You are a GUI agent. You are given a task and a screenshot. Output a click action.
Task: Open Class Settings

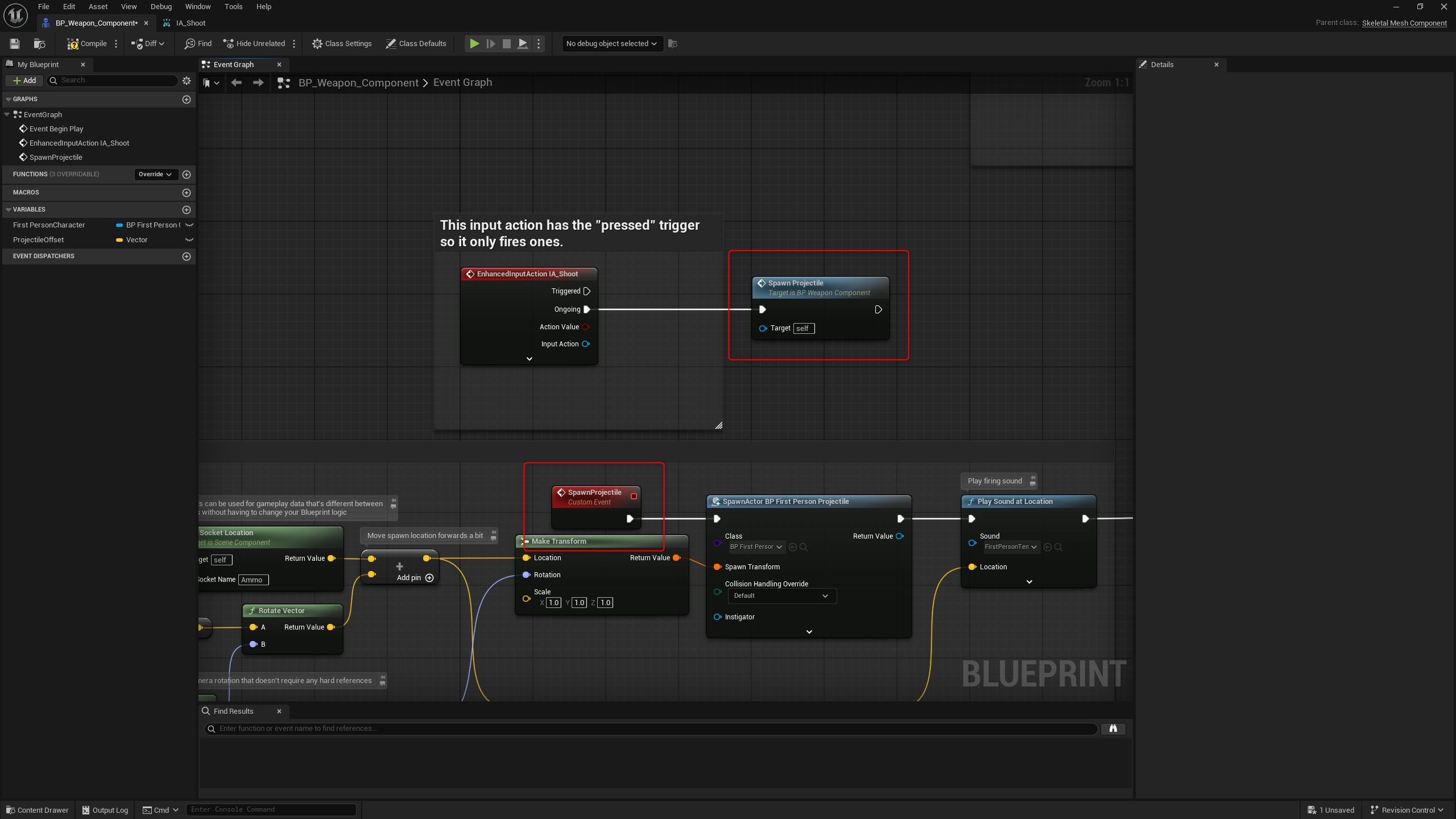(342, 43)
